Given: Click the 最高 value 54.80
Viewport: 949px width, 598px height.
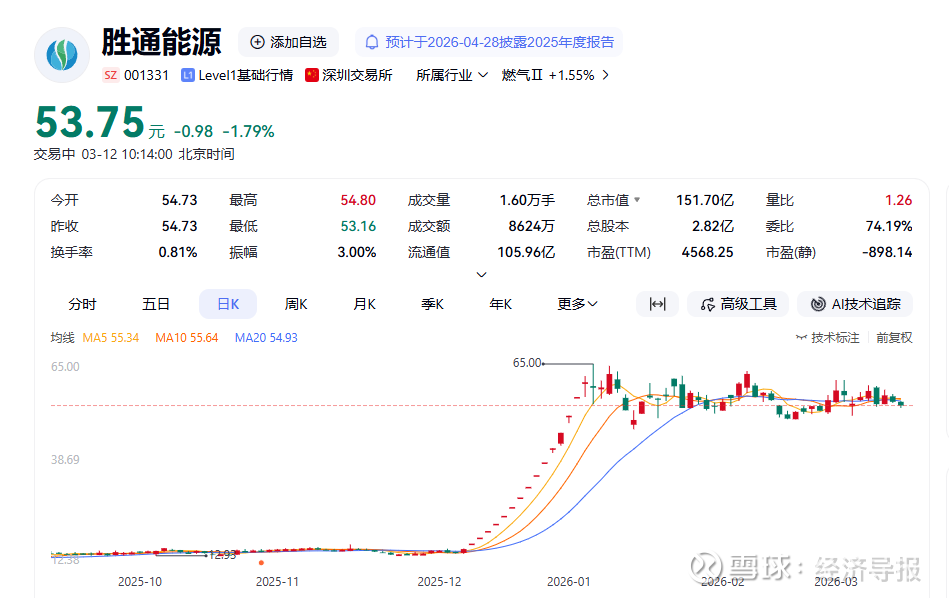Looking at the screenshot, I should (358, 200).
